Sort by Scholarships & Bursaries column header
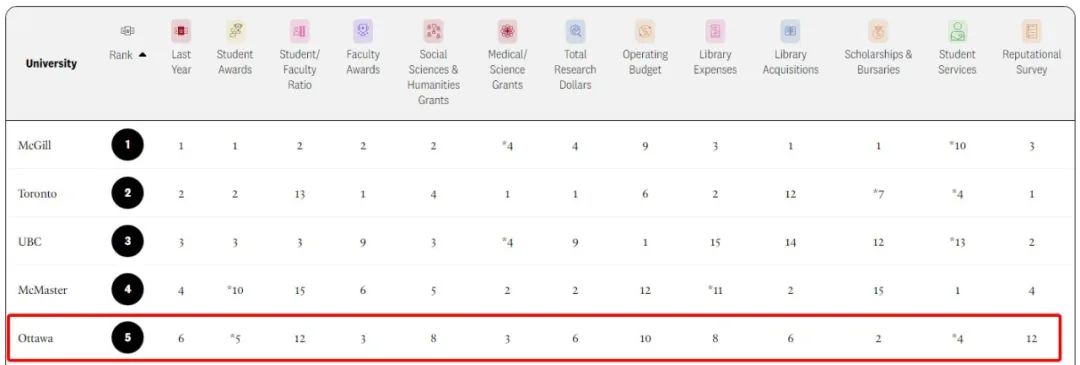 (x=878, y=62)
